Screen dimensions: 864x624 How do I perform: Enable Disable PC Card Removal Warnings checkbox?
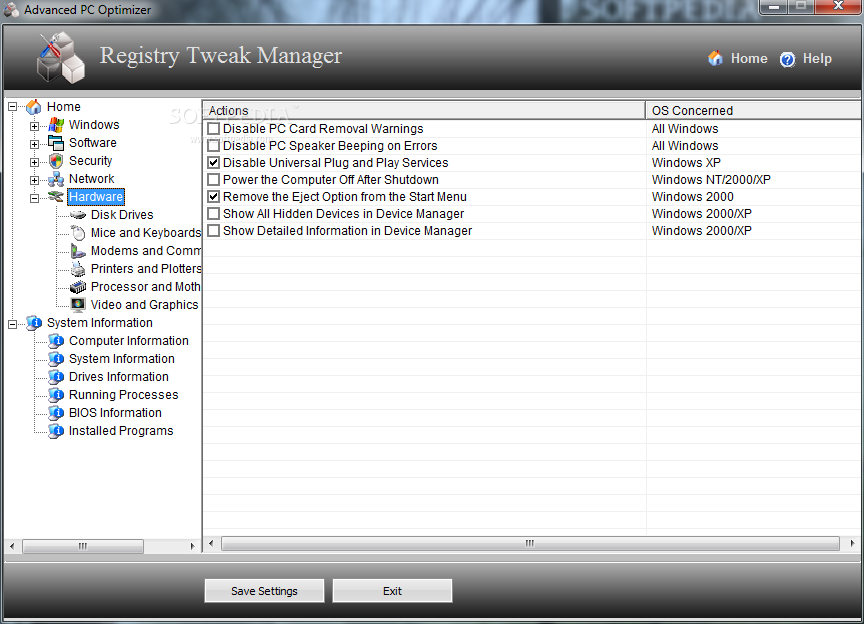214,129
